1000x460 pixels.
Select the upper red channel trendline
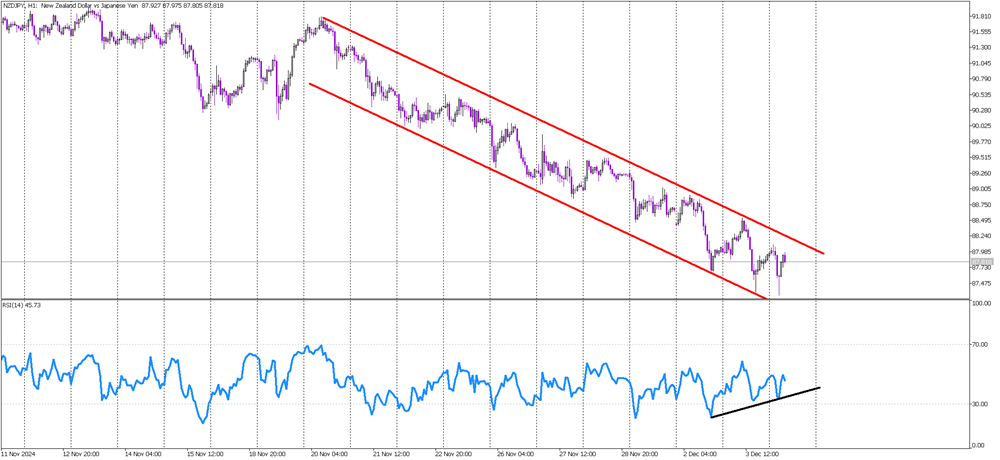click(574, 136)
